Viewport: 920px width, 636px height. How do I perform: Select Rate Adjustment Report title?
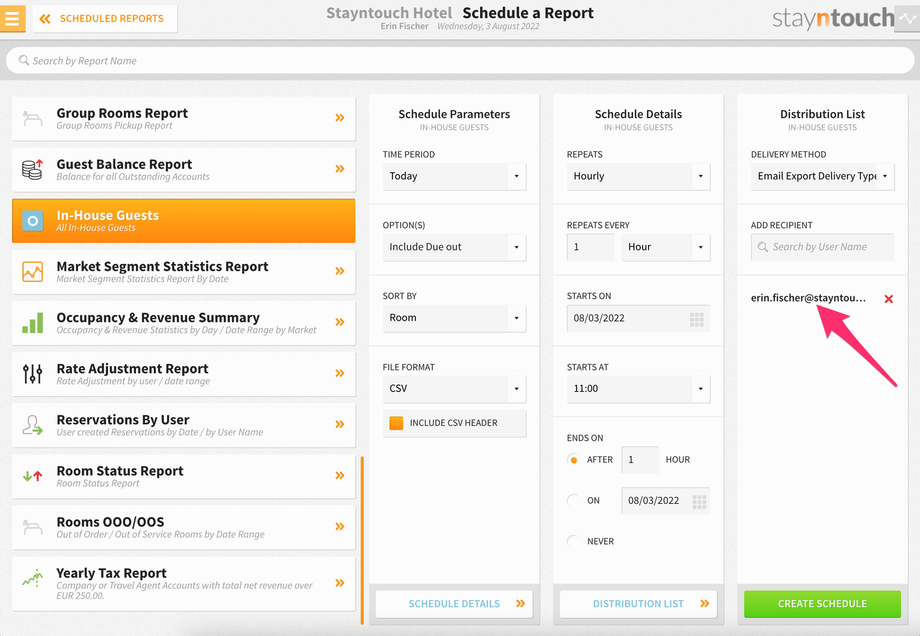click(x=133, y=368)
